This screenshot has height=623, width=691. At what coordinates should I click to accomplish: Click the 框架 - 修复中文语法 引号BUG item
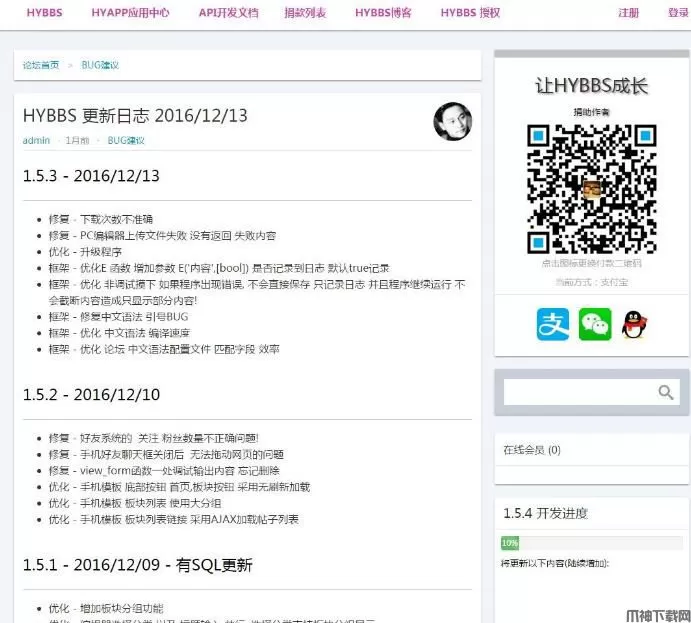click(x=118, y=317)
